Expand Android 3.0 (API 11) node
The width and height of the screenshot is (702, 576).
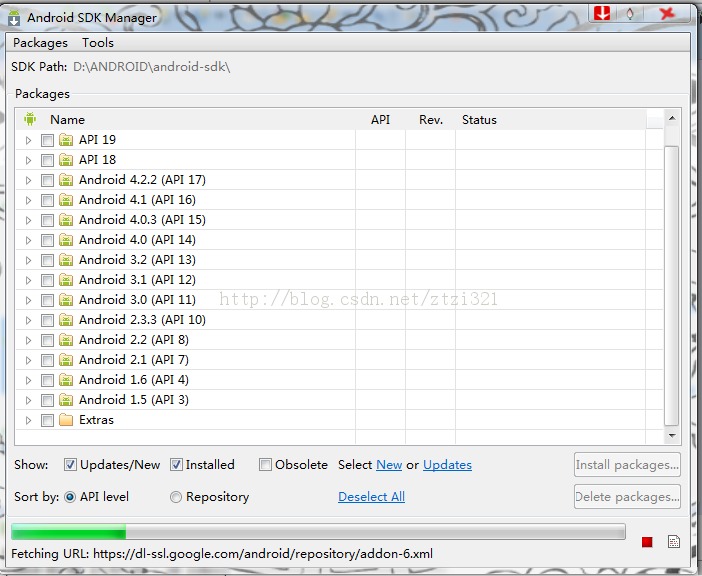coord(28,300)
